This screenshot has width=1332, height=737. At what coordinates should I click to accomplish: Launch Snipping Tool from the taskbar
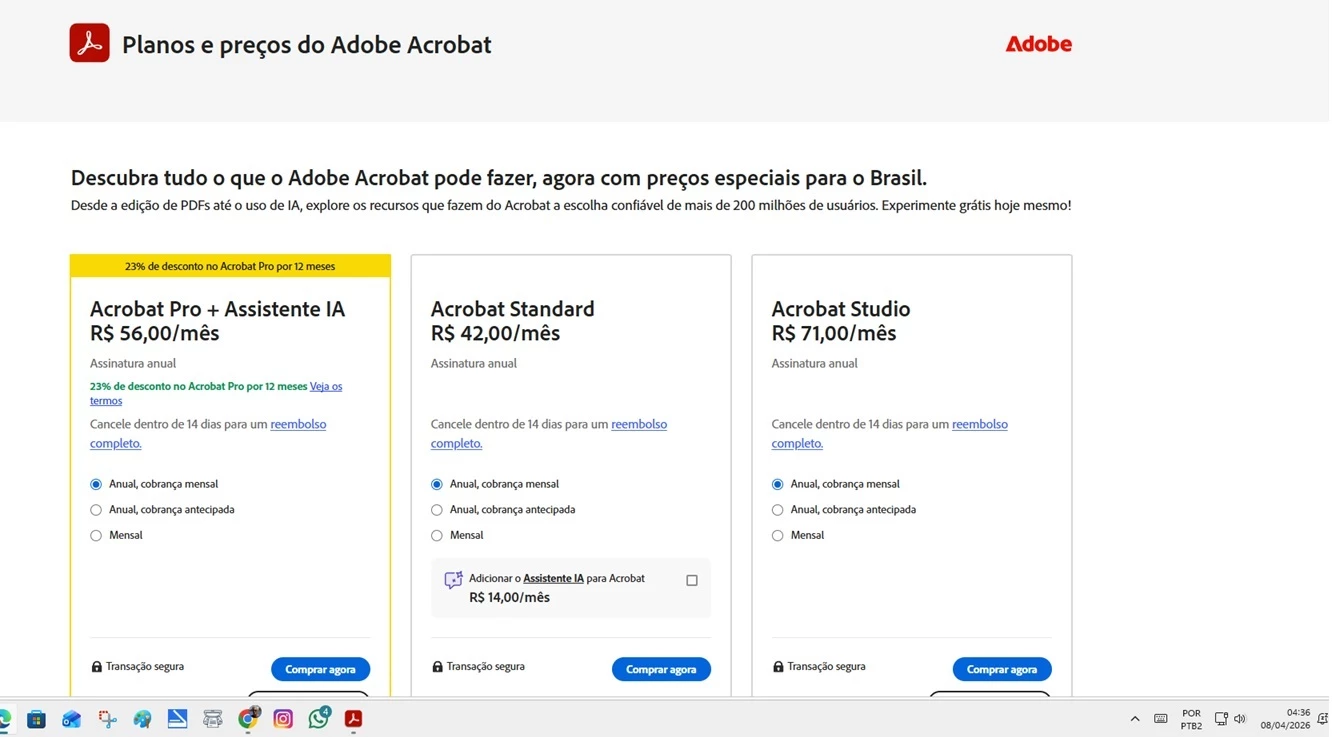click(x=107, y=719)
